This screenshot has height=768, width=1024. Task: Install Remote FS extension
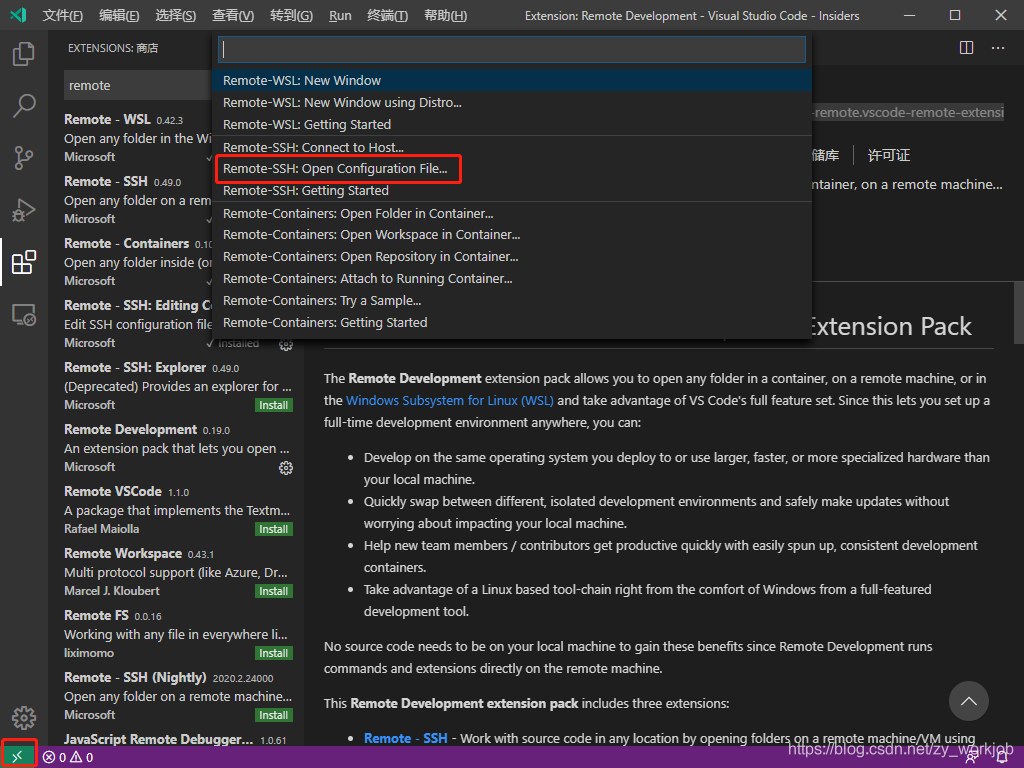coord(274,654)
